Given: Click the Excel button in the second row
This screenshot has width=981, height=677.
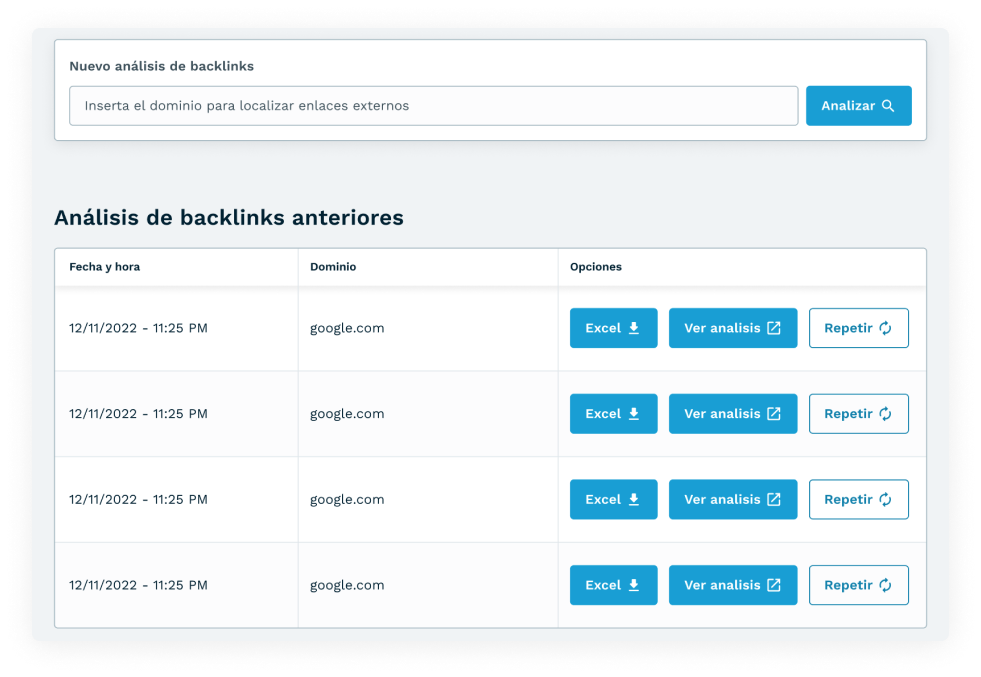Looking at the screenshot, I should 613,414.
